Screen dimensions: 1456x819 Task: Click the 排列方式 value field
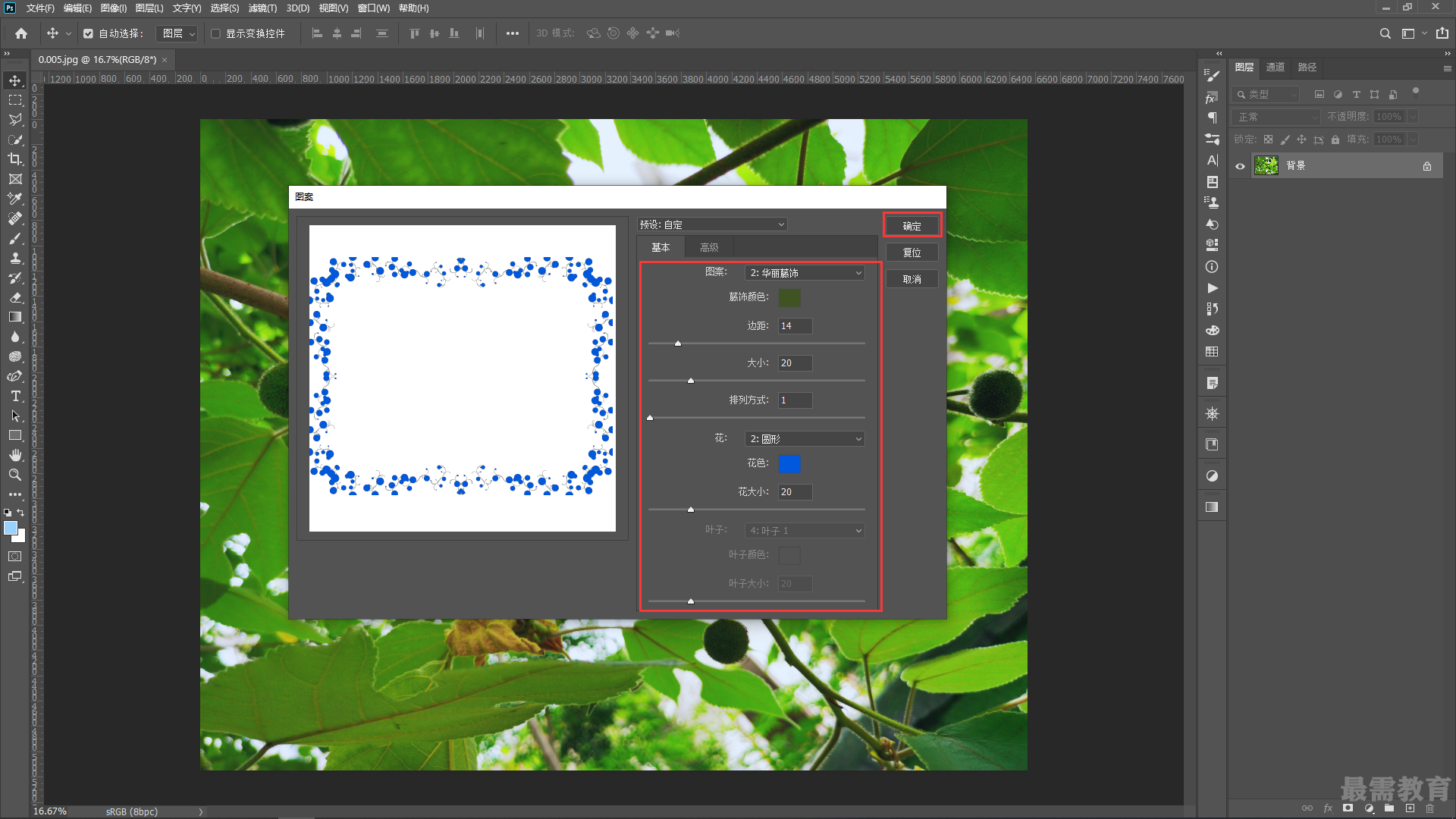(795, 400)
